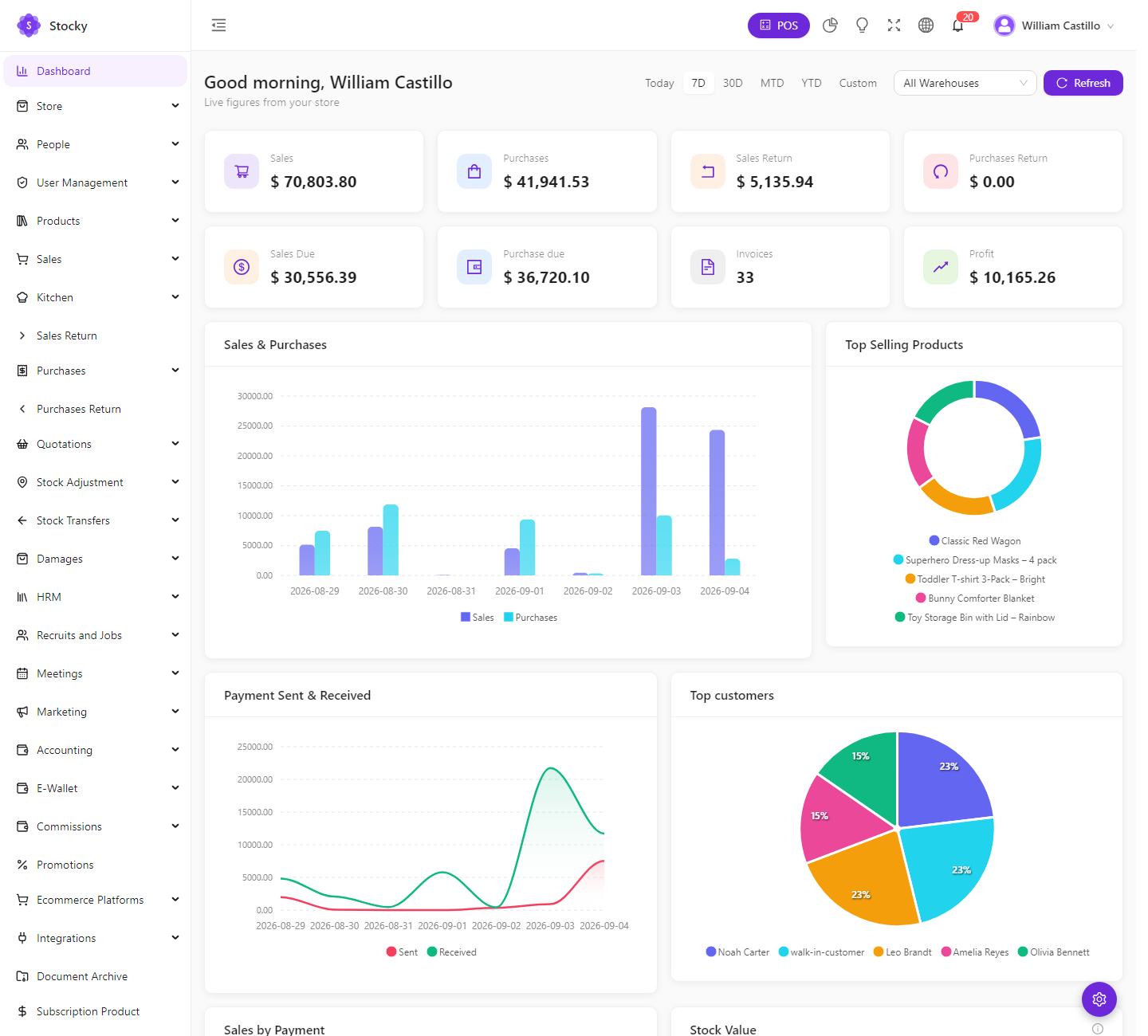Open the language globe icon
Screen dimensions: 1148x1036
[x=926, y=26]
